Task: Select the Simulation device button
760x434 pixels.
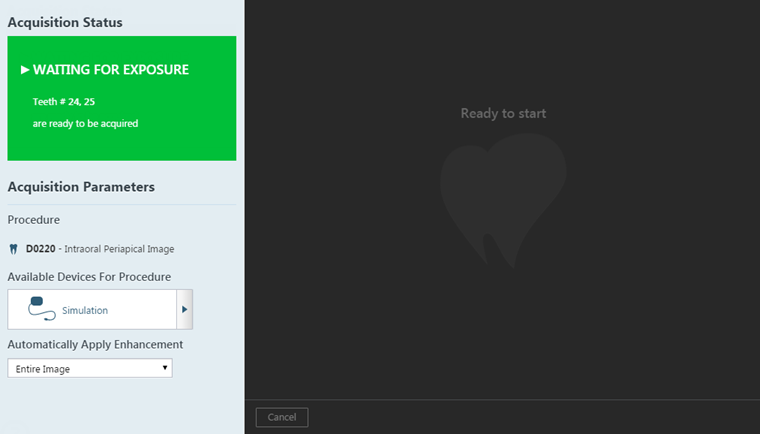Action: [x=92, y=310]
